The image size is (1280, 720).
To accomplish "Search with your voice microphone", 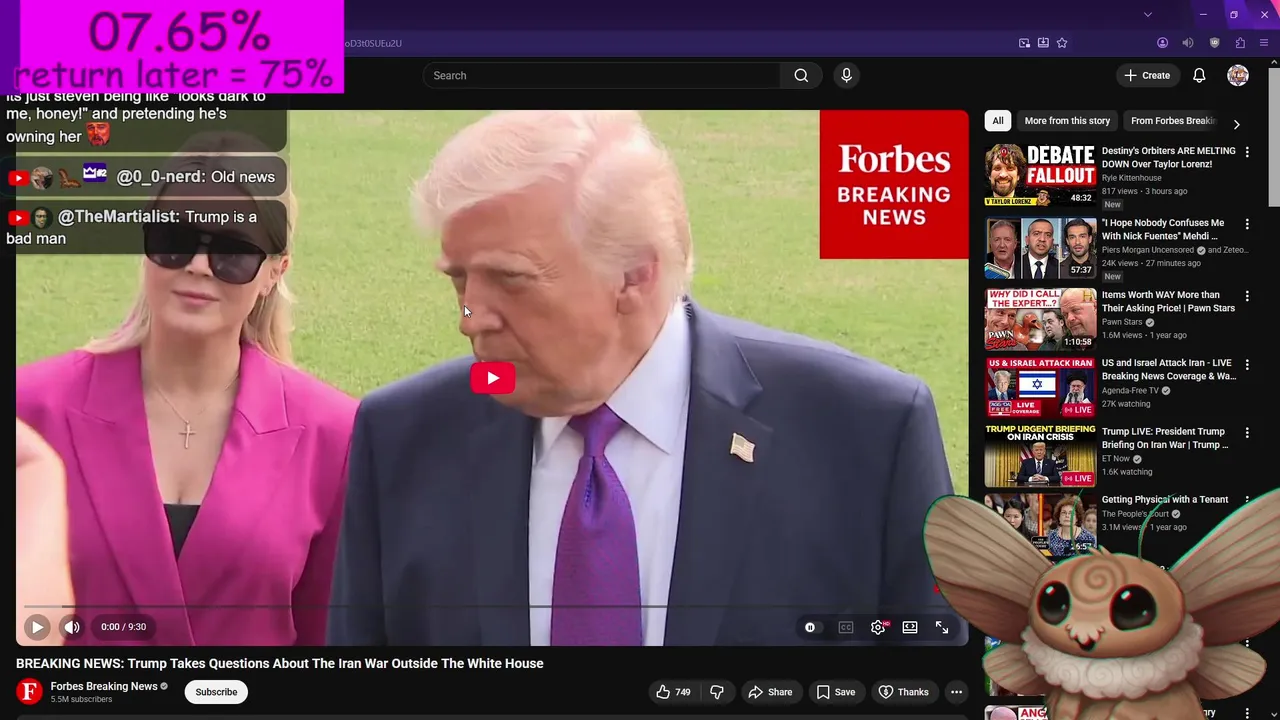I will pyautogui.click(x=846, y=75).
